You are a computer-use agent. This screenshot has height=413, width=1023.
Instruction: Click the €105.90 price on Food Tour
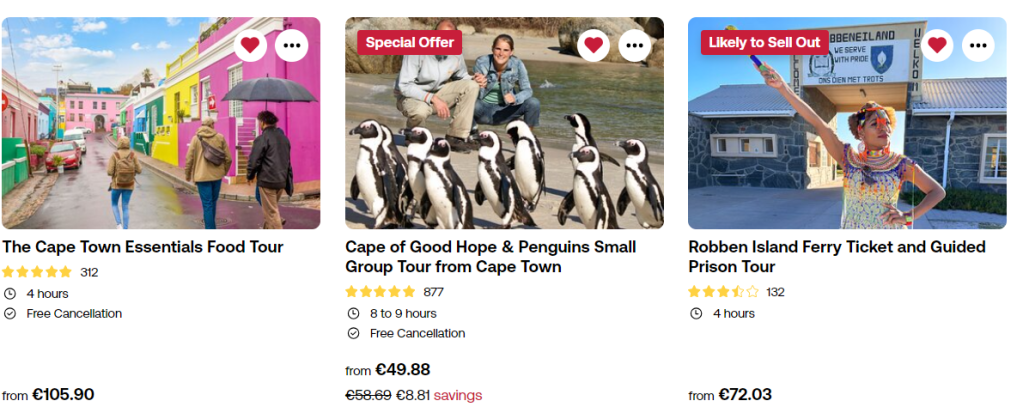pos(64,394)
